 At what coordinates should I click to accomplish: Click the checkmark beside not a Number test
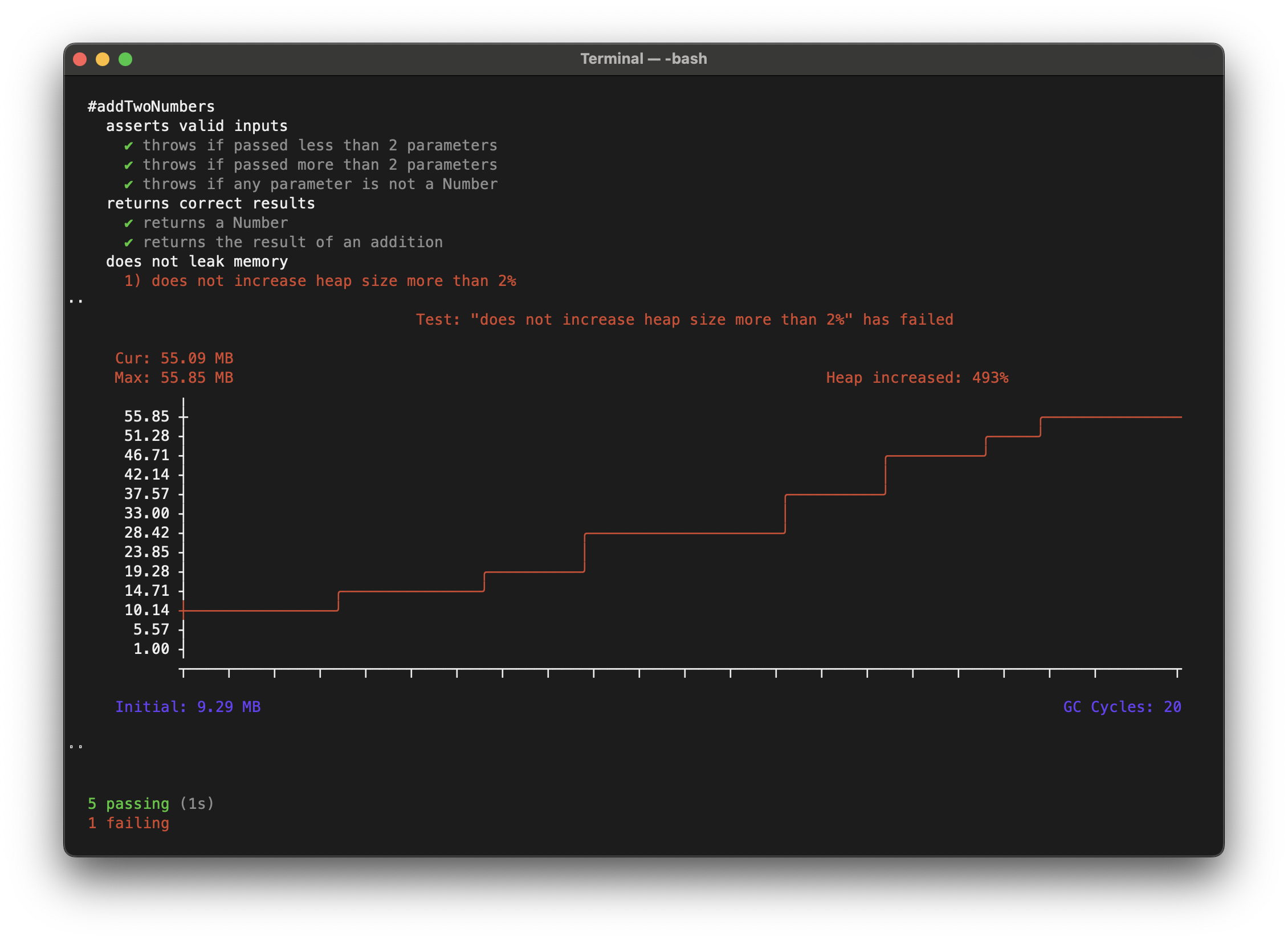pos(129,185)
